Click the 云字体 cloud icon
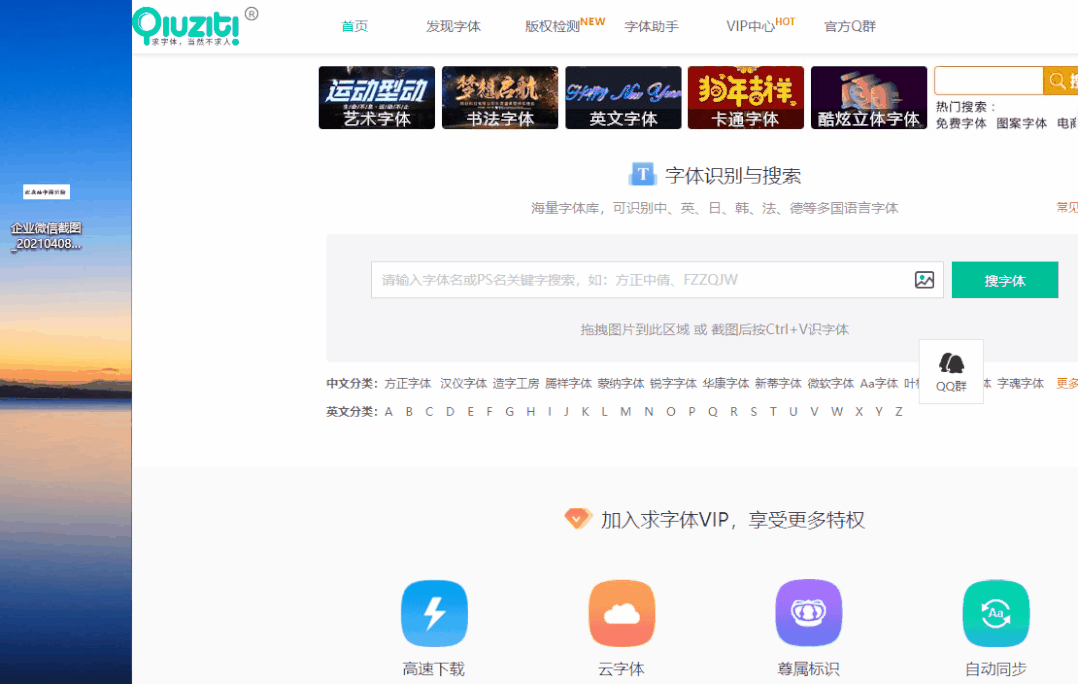This screenshot has width=1078, height=684. point(622,613)
